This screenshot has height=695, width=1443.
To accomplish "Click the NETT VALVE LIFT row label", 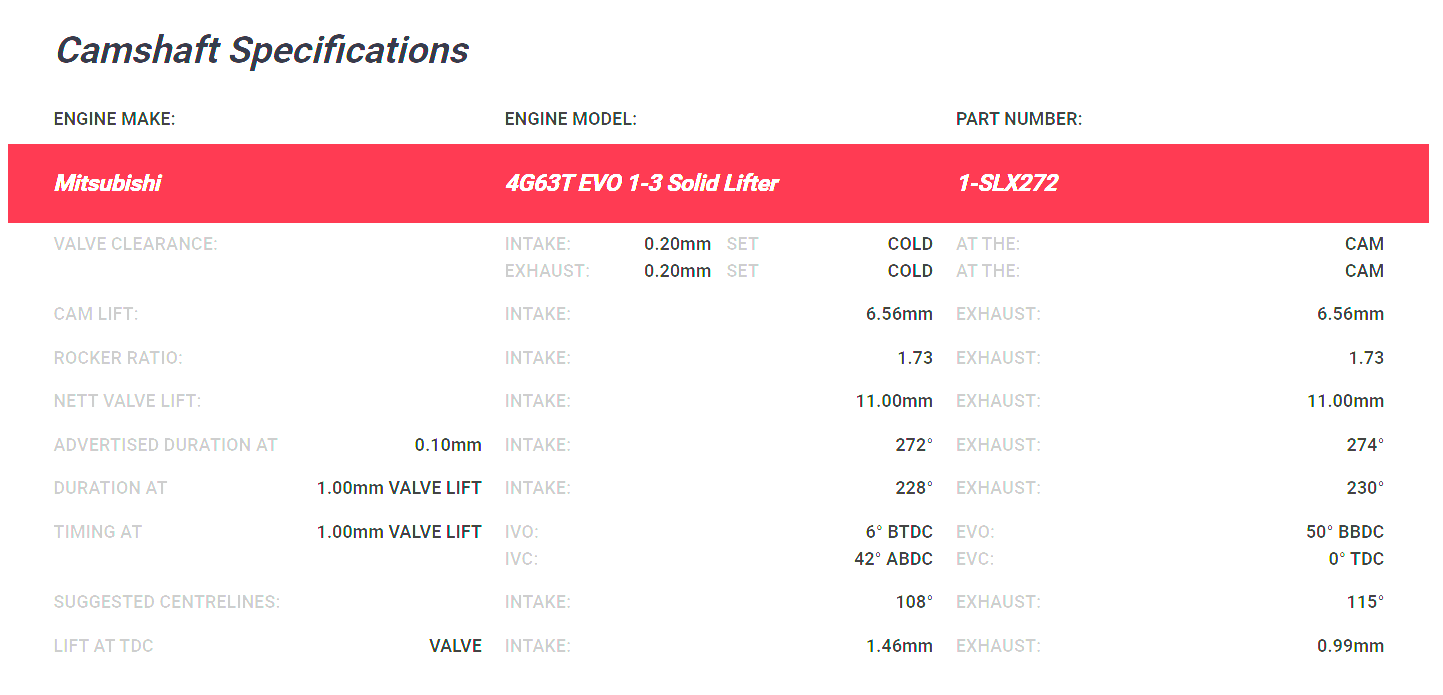I will (127, 401).
